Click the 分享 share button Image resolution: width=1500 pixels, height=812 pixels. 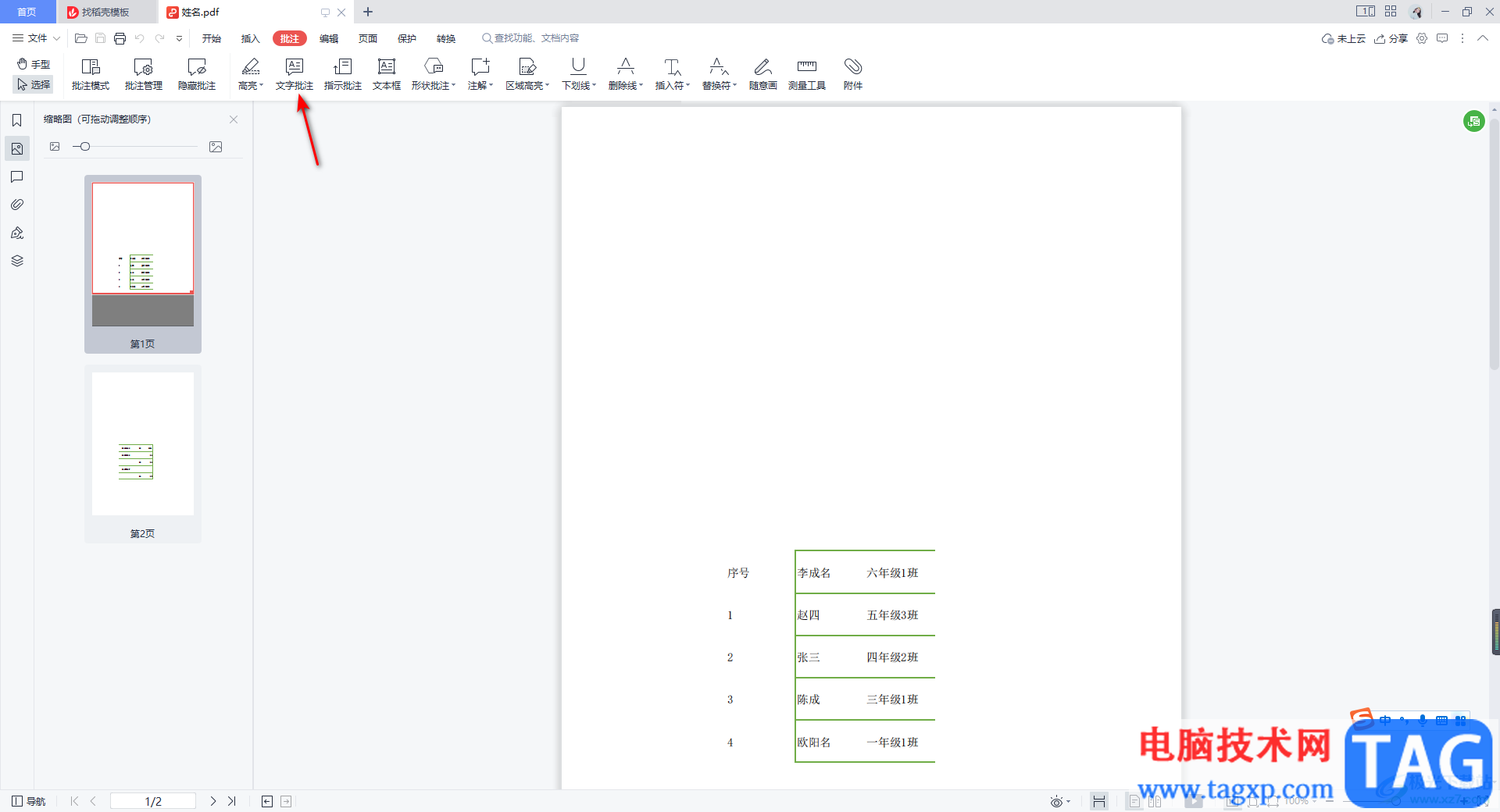pos(1391,38)
